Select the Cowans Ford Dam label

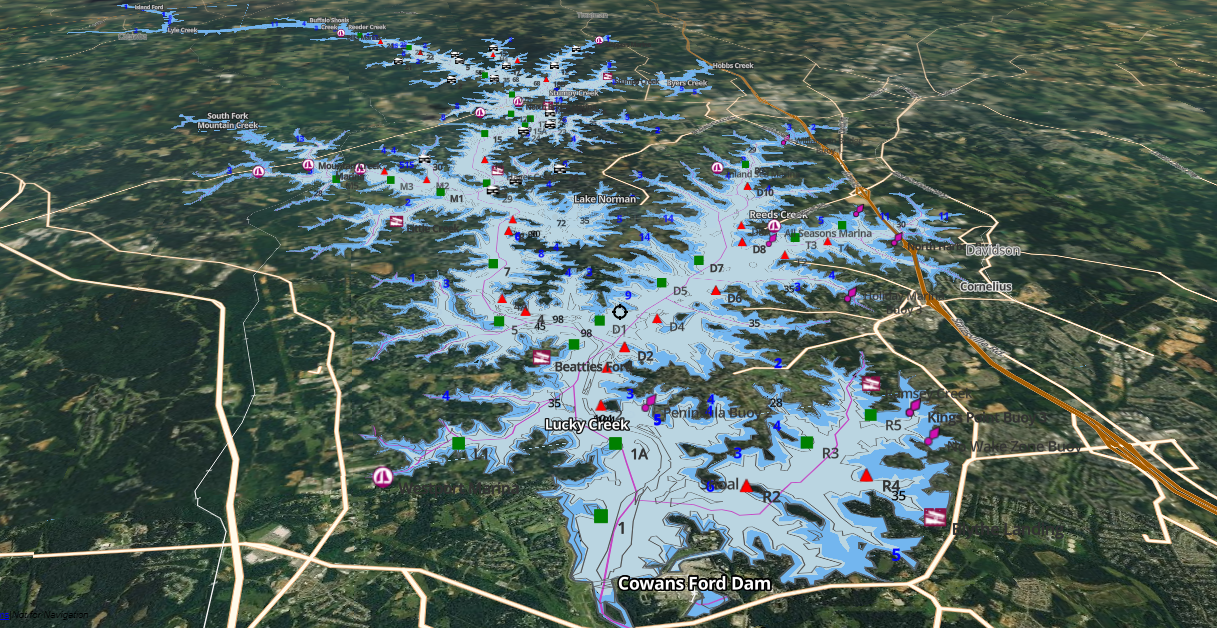(695, 583)
